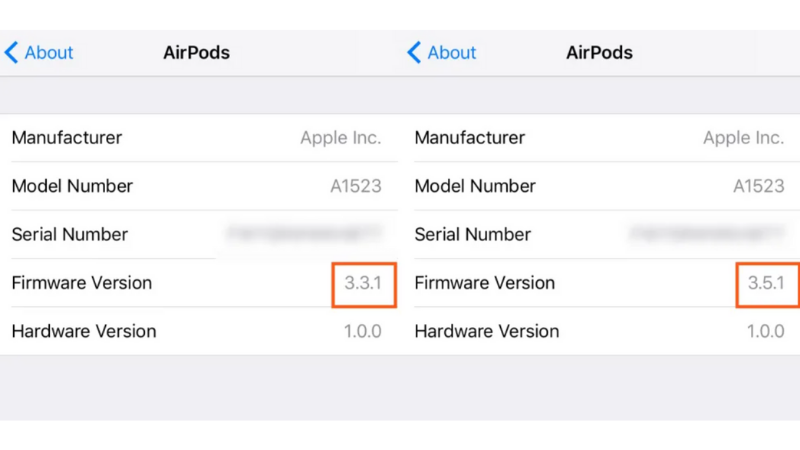The image size is (800, 450).
Task: Click Serial Number label on right screen
Action: point(472,235)
